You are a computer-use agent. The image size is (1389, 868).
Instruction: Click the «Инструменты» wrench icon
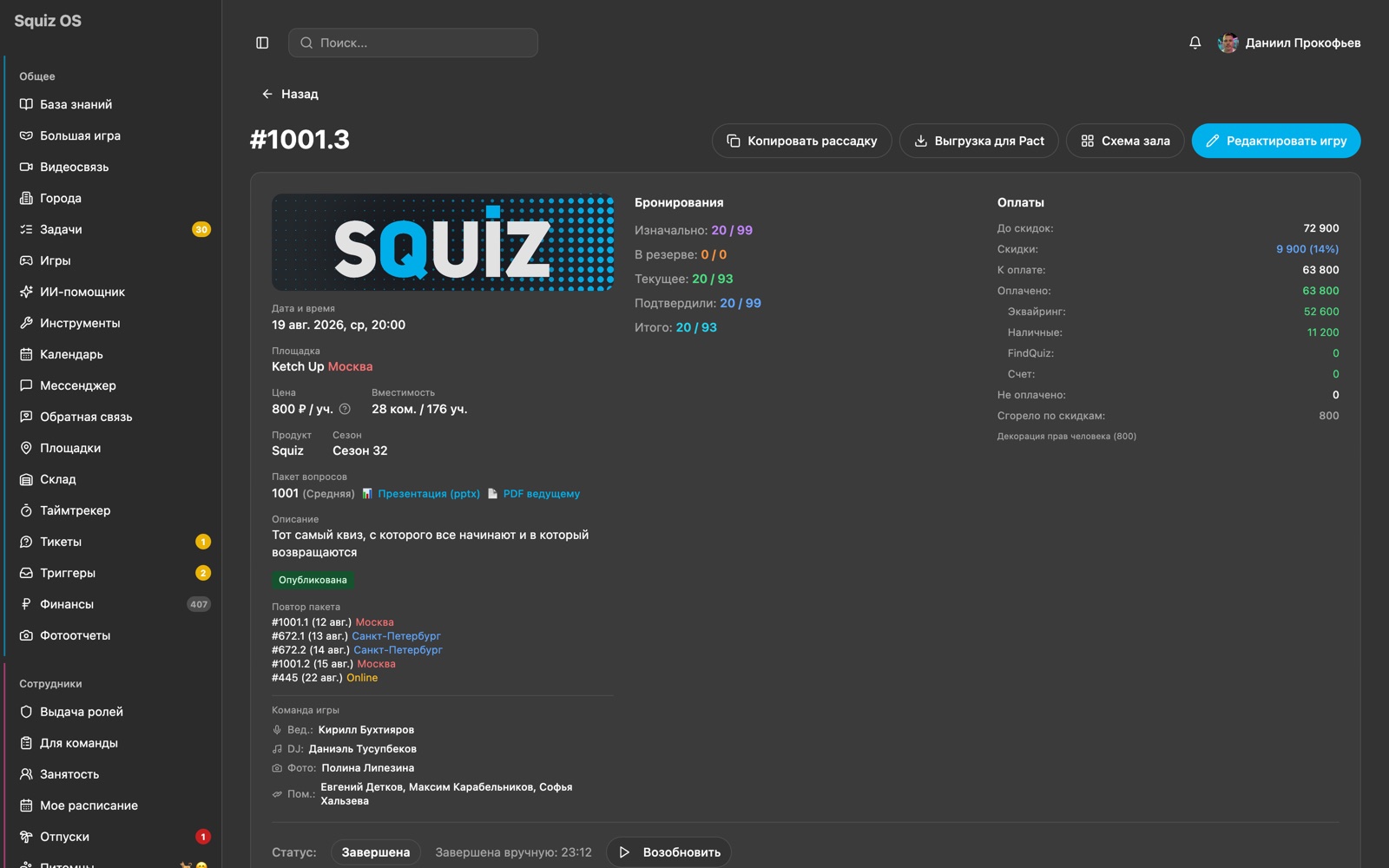[x=26, y=323]
